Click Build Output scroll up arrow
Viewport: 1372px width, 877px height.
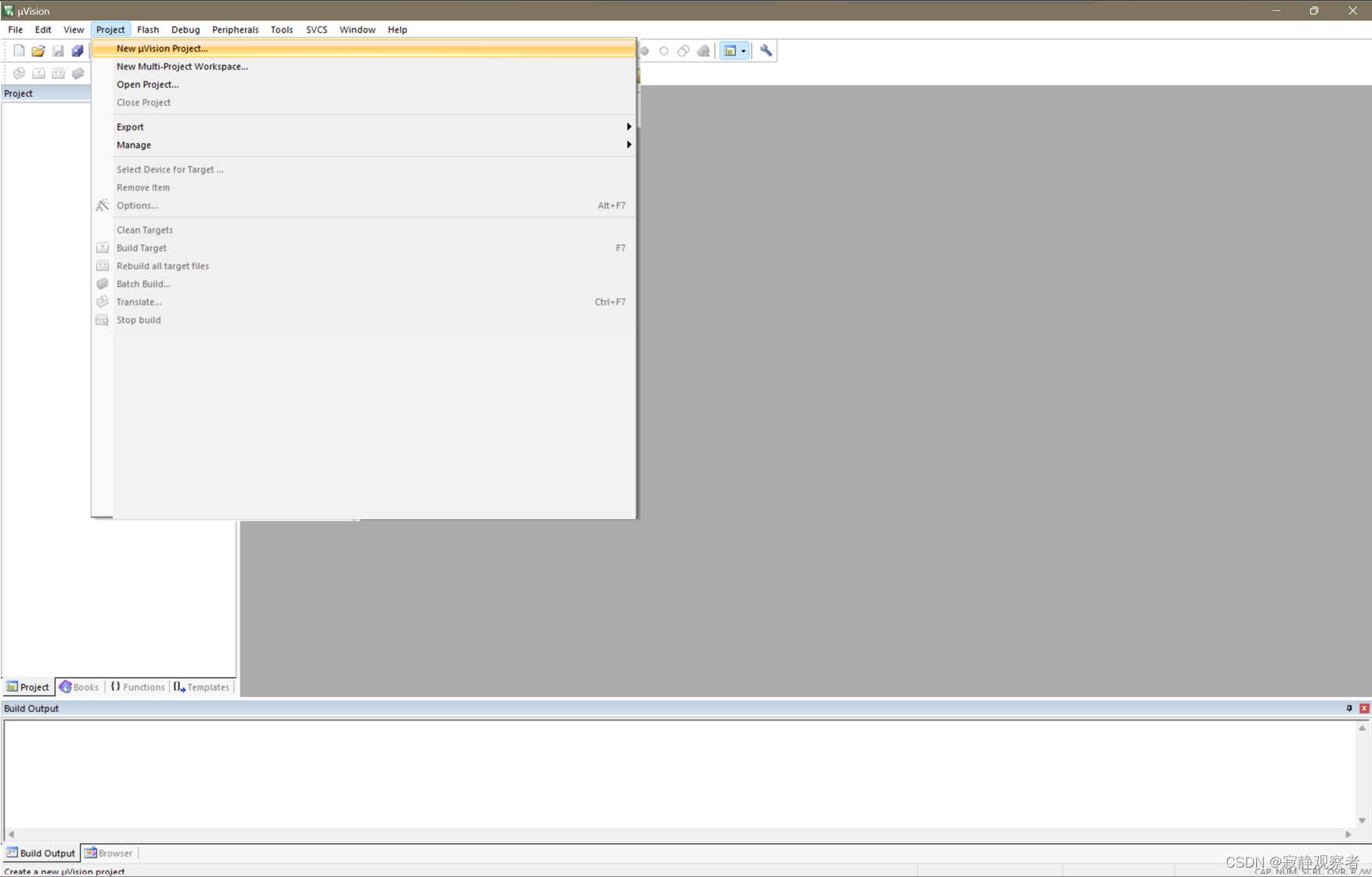pos(1362,728)
